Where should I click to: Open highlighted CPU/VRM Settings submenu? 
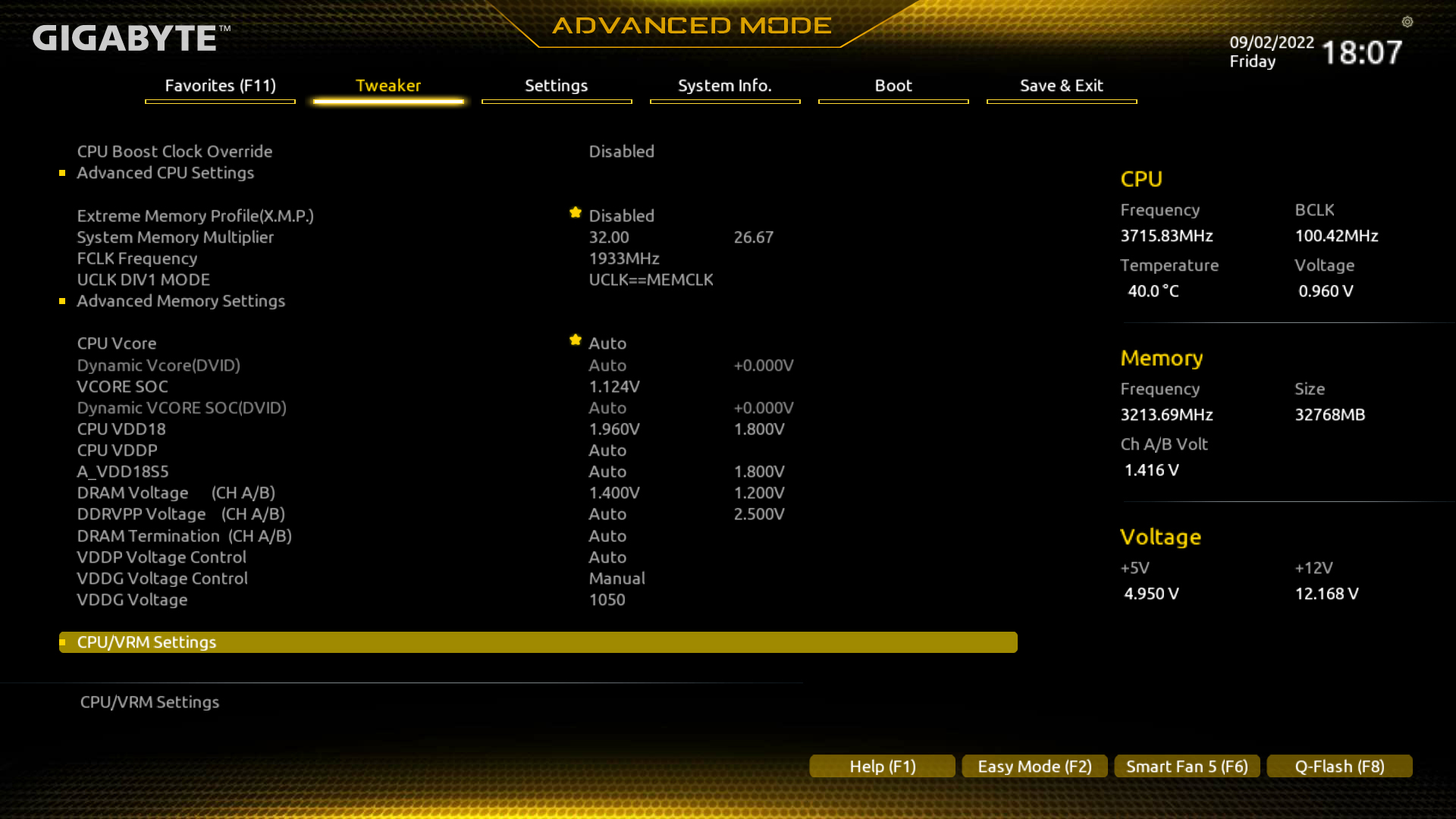[146, 642]
